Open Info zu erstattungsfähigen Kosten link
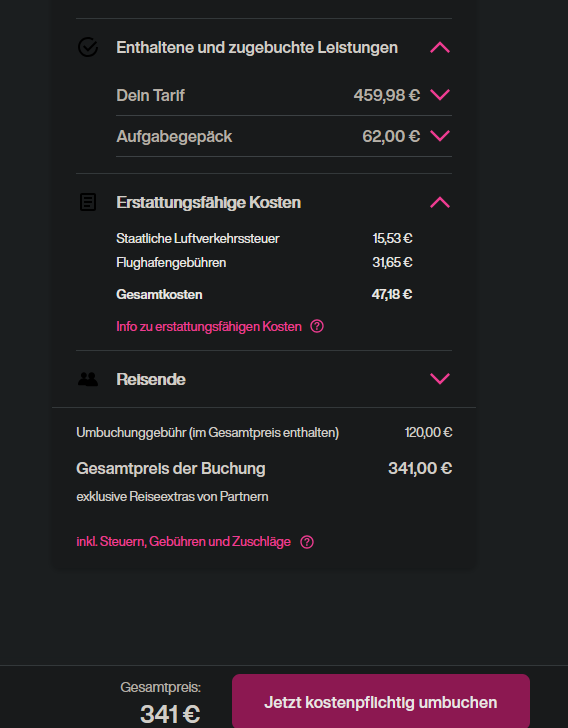 pos(209,326)
